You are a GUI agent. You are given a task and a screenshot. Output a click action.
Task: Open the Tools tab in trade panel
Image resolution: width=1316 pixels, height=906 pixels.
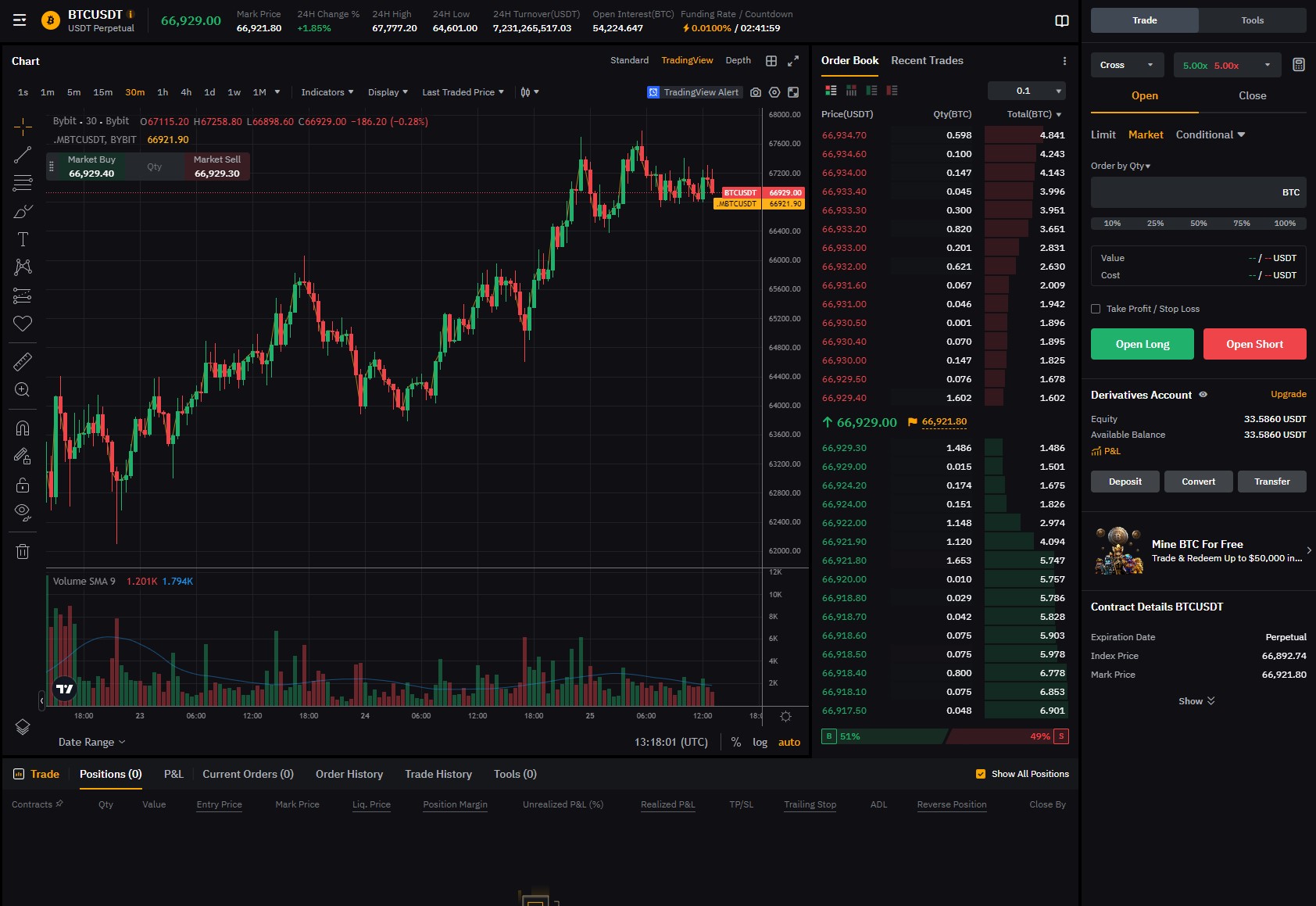click(x=1252, y=20)
